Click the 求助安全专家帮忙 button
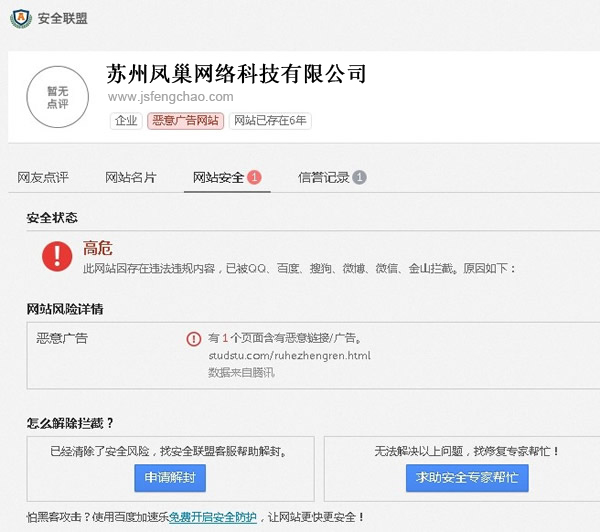Image resolution: width=600 pixels, height=532 pixels. point(468,479)
